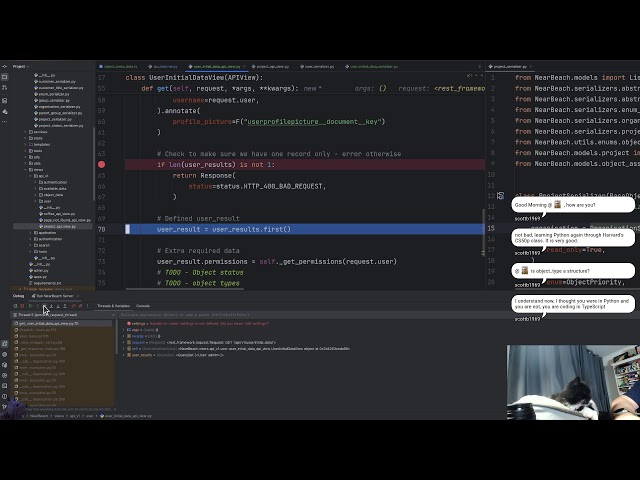Click the 'Good Morning' chat bubble overlay

573,205
